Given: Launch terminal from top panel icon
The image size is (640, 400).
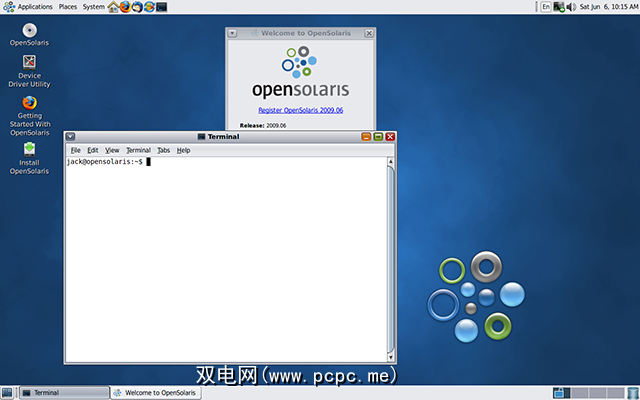Looking at the screenshot, I should pyautogui.click(x=162, y=7).
